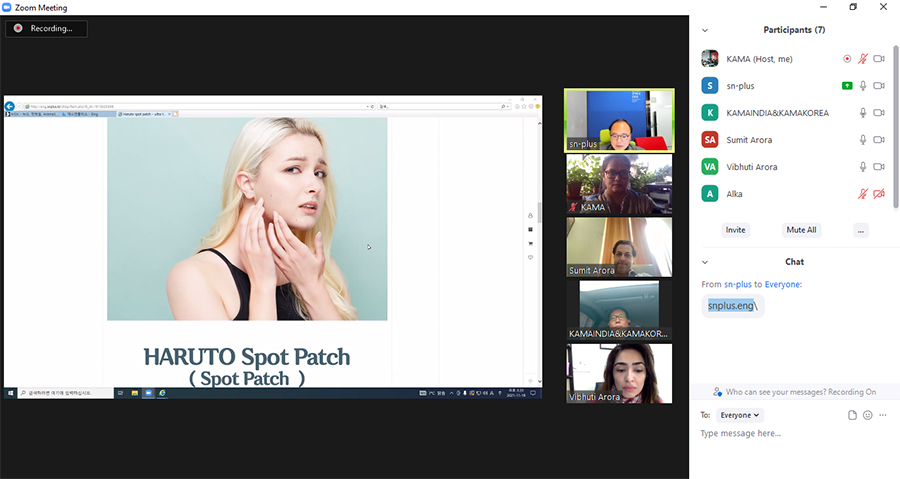Toggle Vibhuti Arora's camera icon

click(879, 166)
